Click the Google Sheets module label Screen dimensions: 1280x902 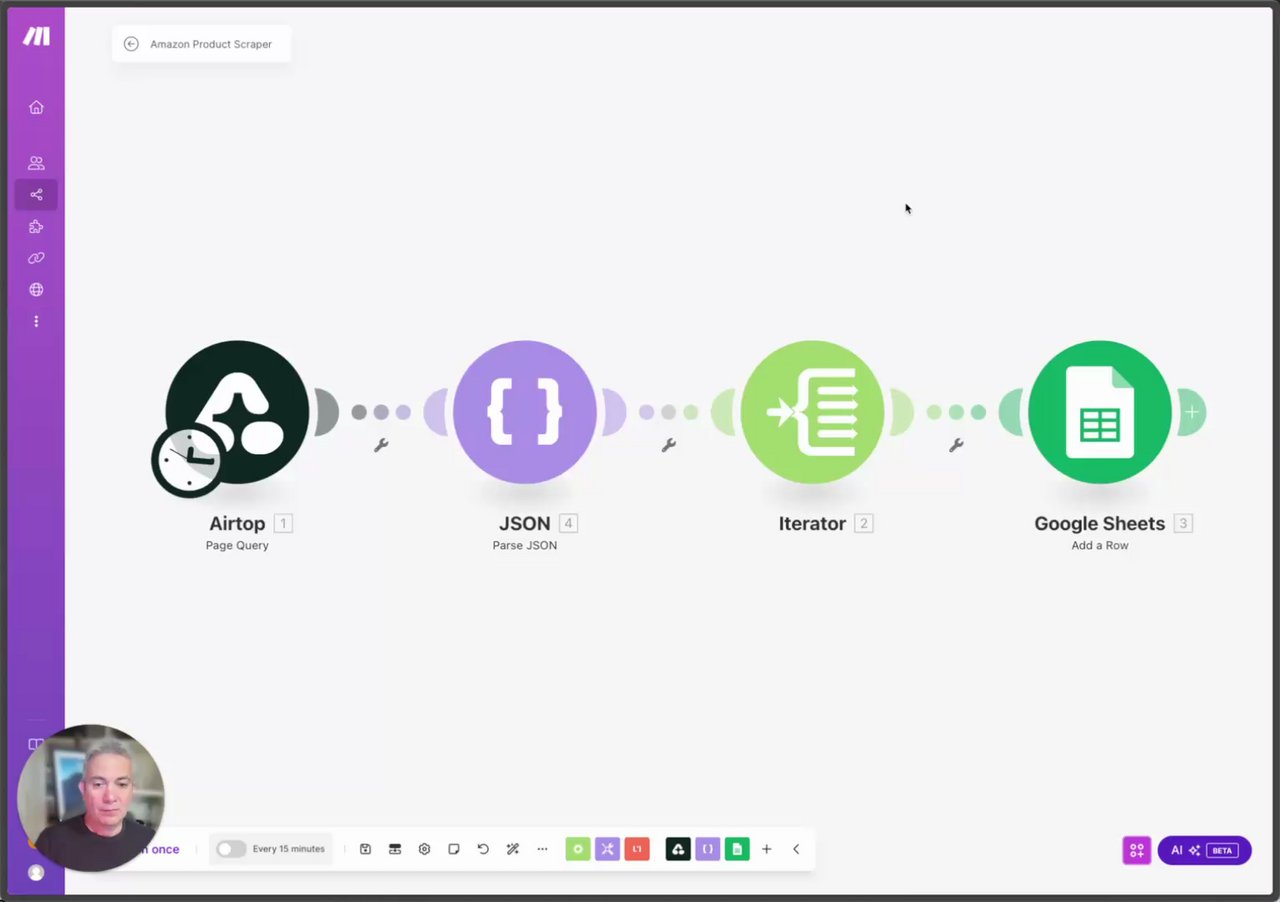pos(1100,523)
